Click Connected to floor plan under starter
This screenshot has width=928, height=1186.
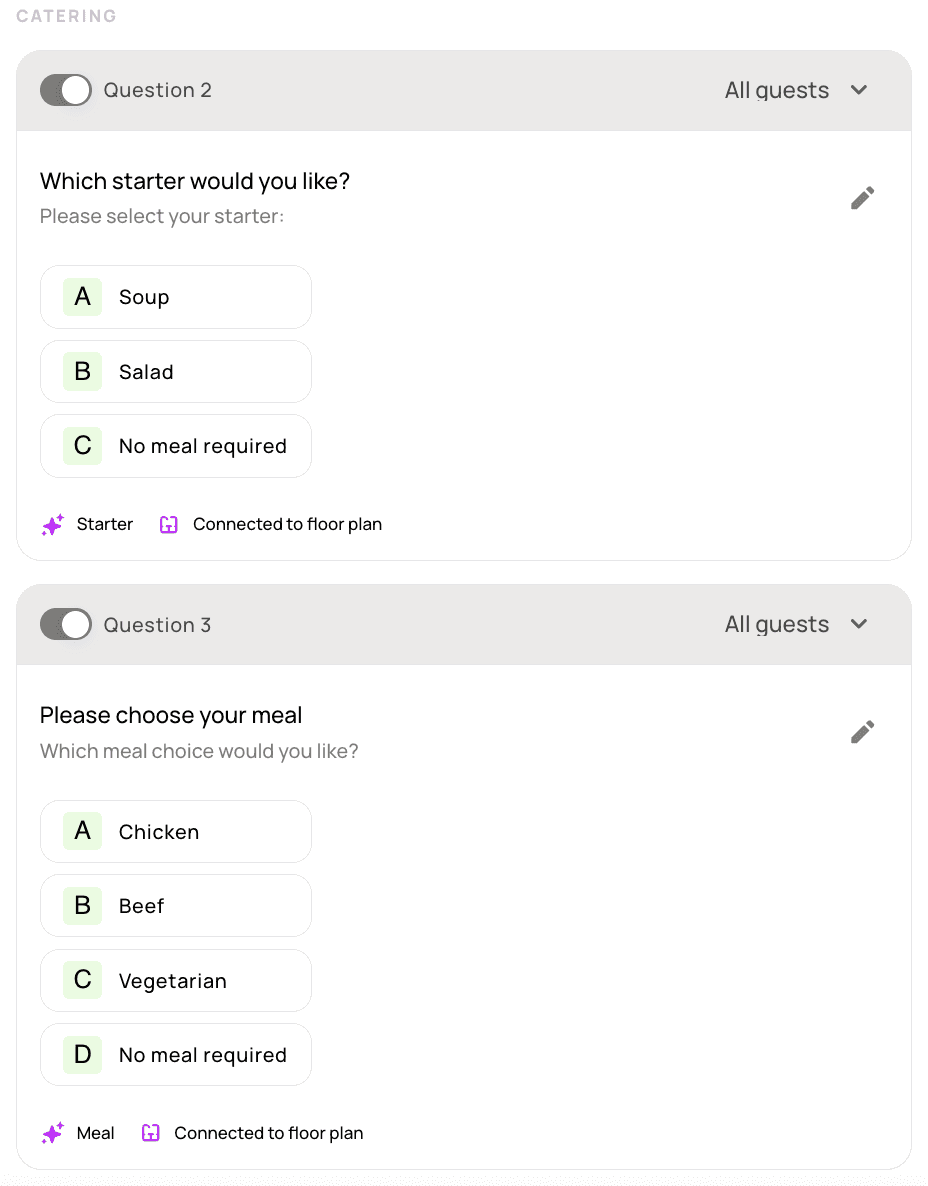(287, 525)
